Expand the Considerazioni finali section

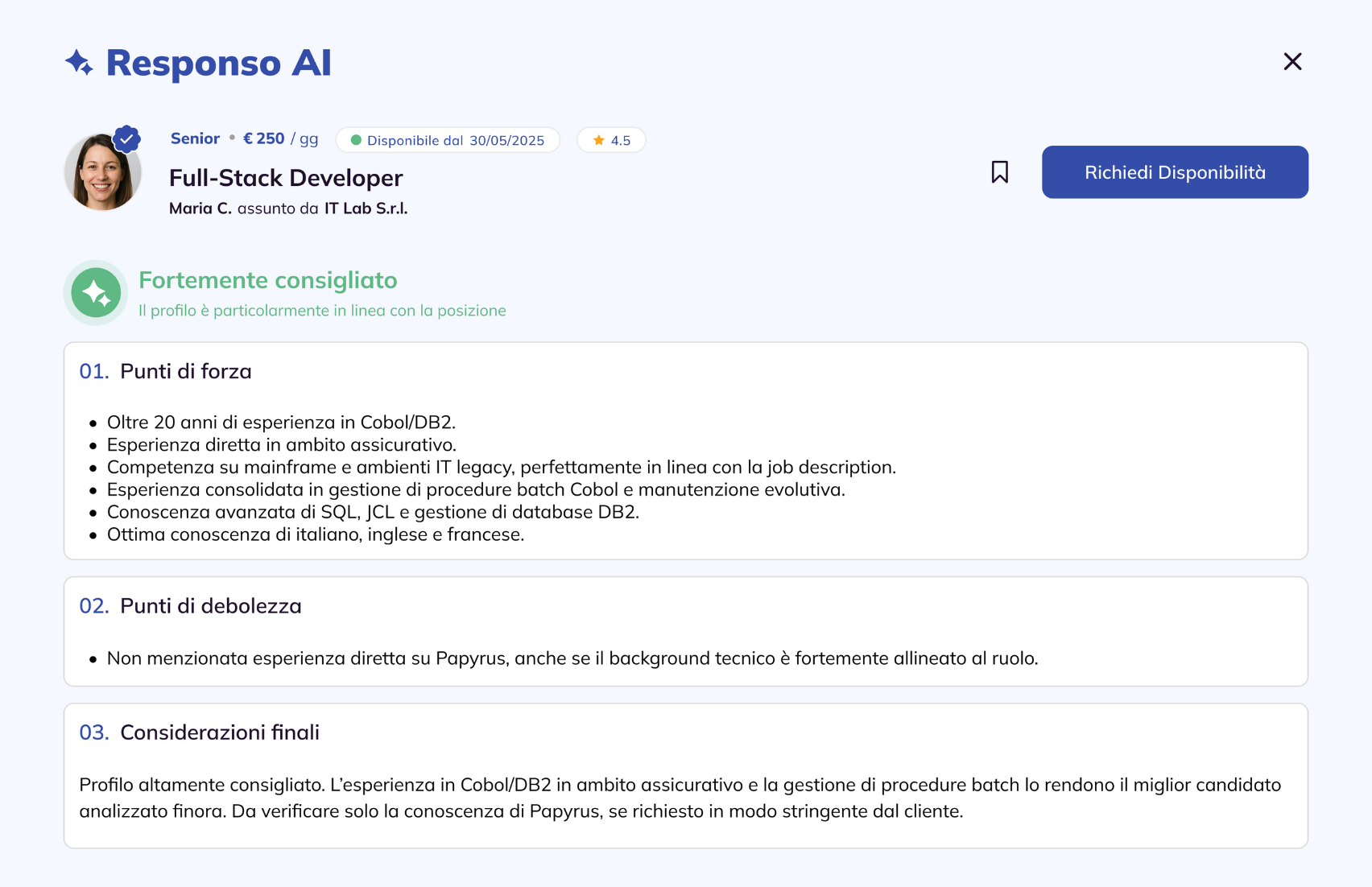coord(219,732)
